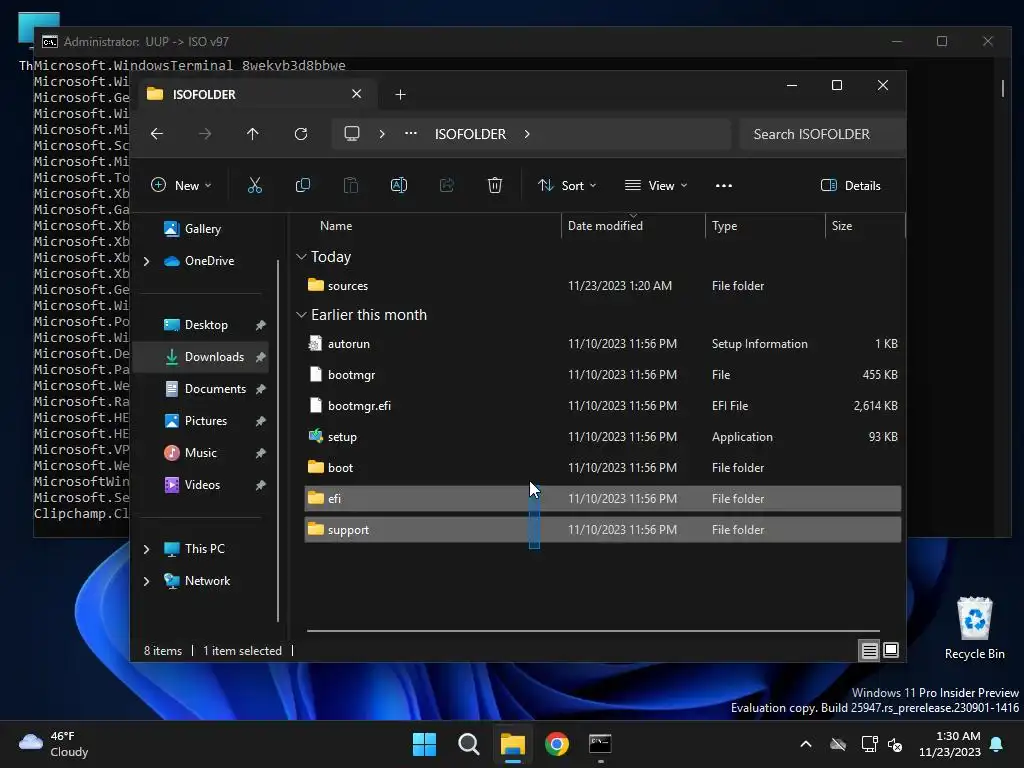Select the setup application
This screenshot has height=768, width=1024.
click(602, 437)
